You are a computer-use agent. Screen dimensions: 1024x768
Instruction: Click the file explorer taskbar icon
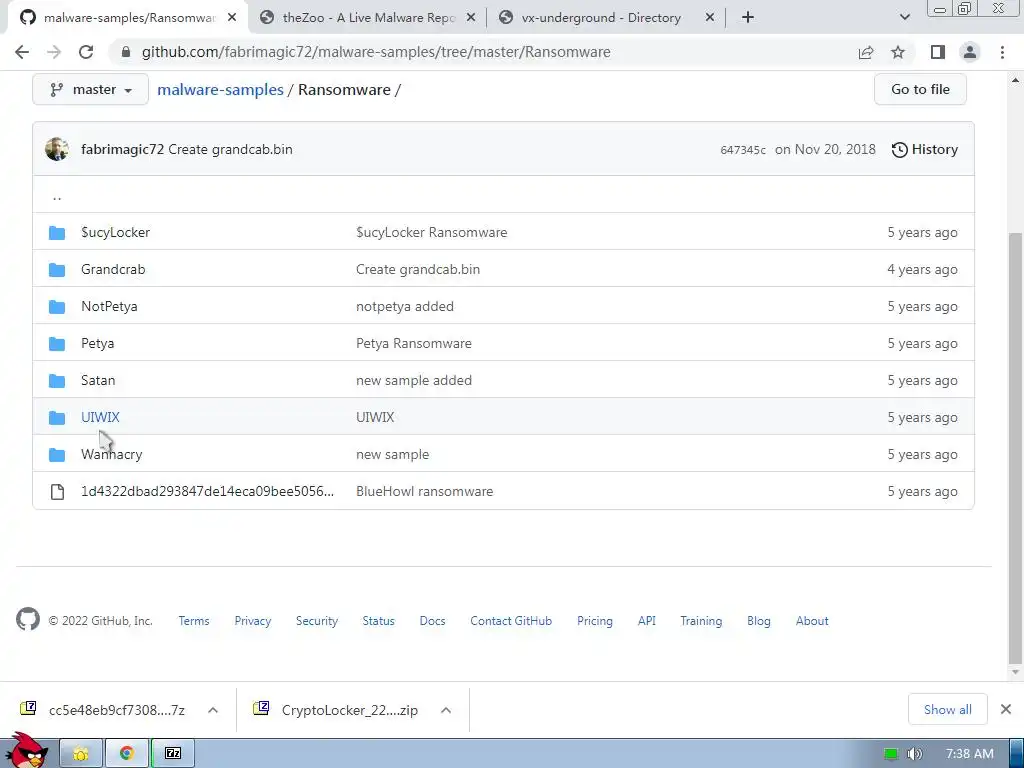pos(81,753)
